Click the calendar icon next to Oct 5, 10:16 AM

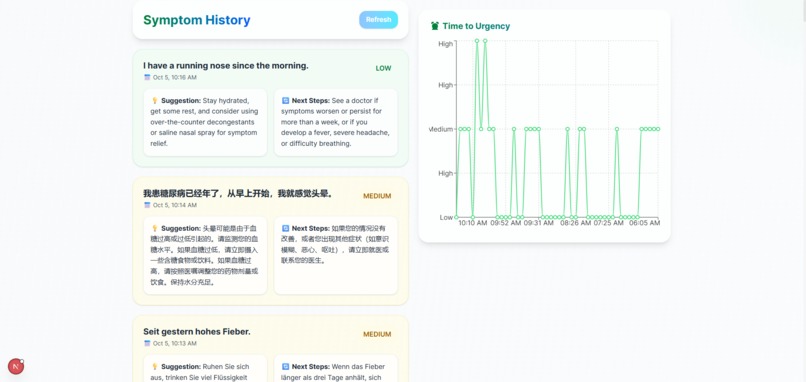pyautogui.click(x=147, y=78)
